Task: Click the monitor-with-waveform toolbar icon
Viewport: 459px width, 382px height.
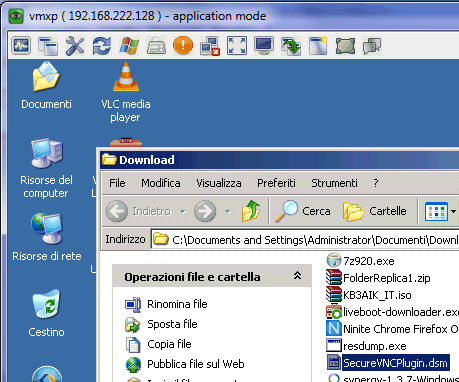Action: [x=21, y=46]
